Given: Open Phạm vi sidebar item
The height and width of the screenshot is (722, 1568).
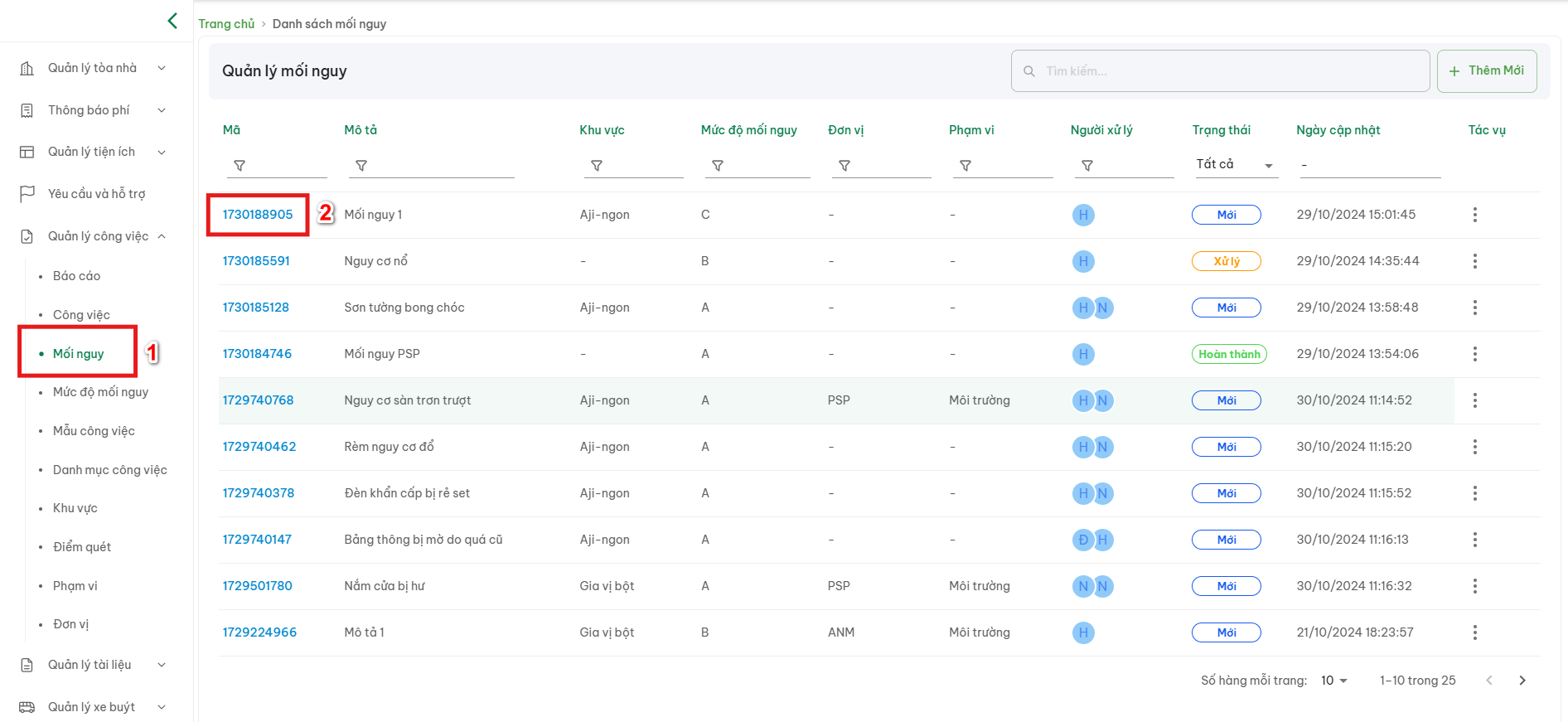Looking at the screenshot, I should (x=75, y=586).
